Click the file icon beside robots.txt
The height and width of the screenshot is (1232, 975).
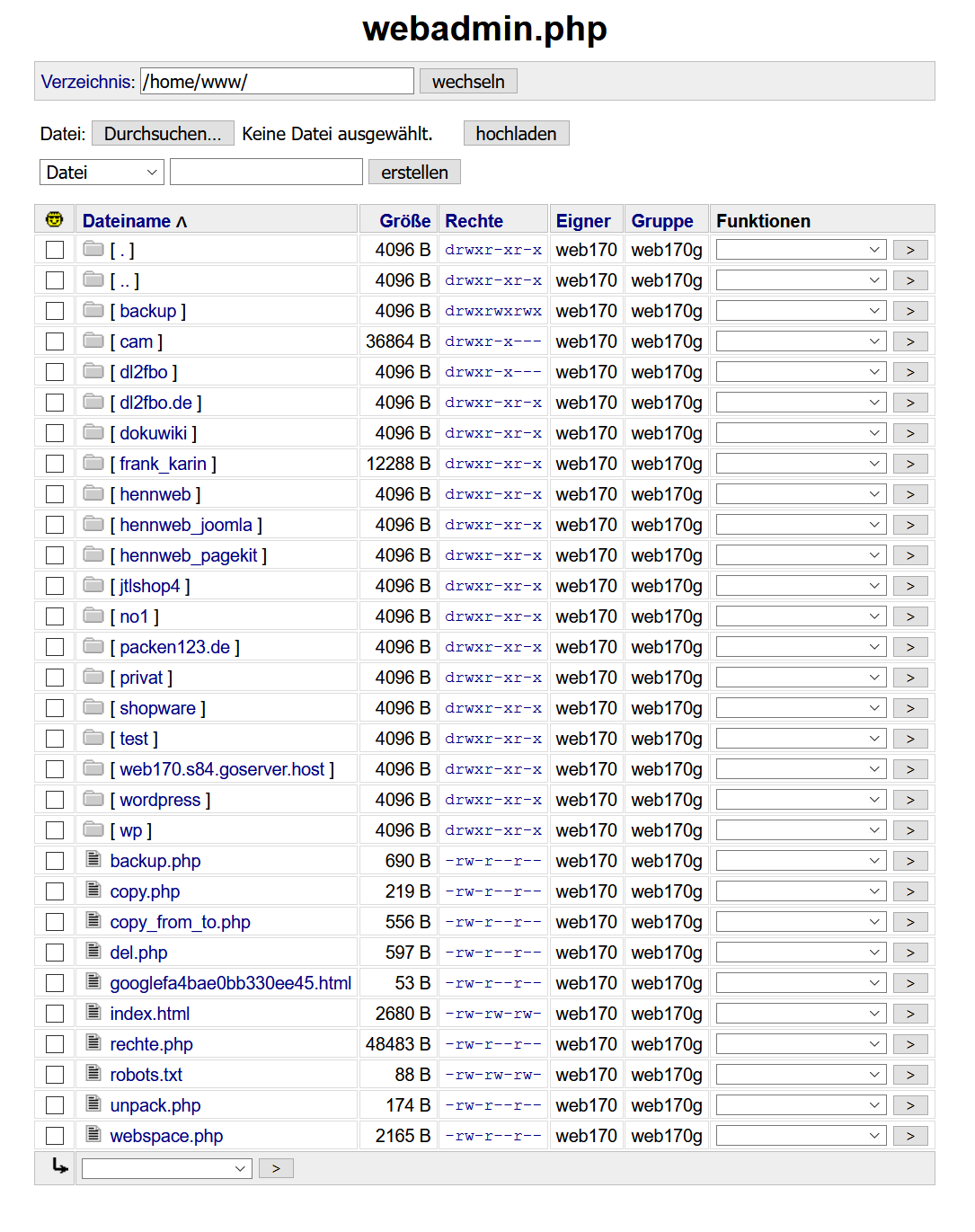[93, 1074]
